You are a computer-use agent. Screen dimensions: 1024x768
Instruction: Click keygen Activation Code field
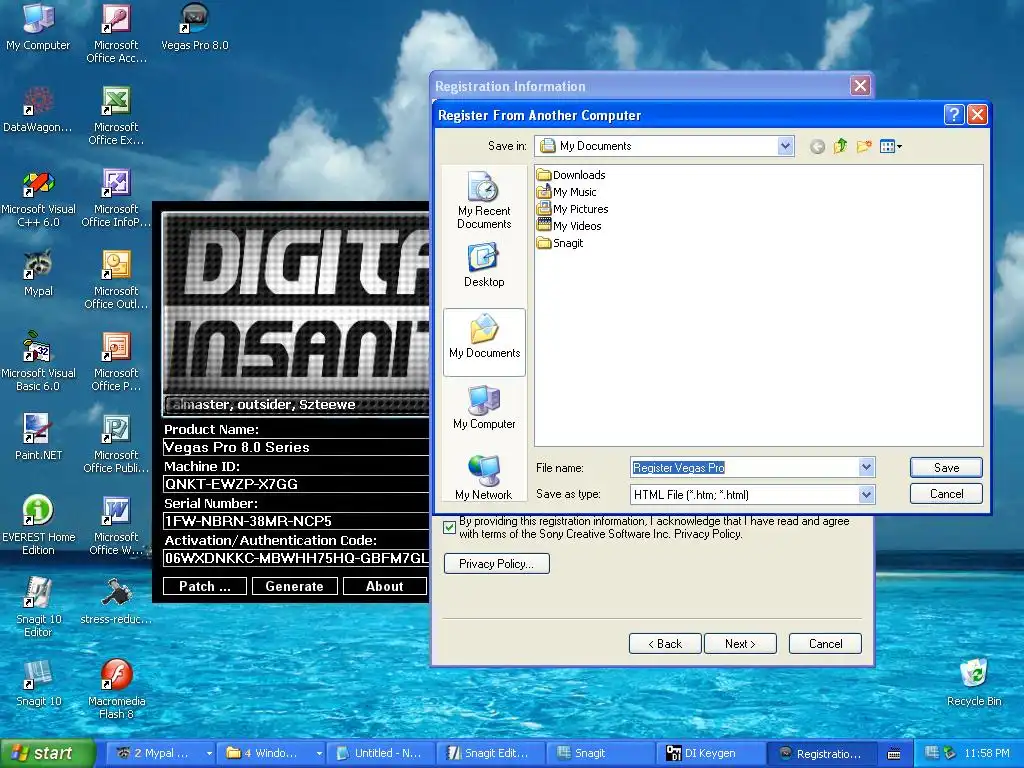[296, 558]
